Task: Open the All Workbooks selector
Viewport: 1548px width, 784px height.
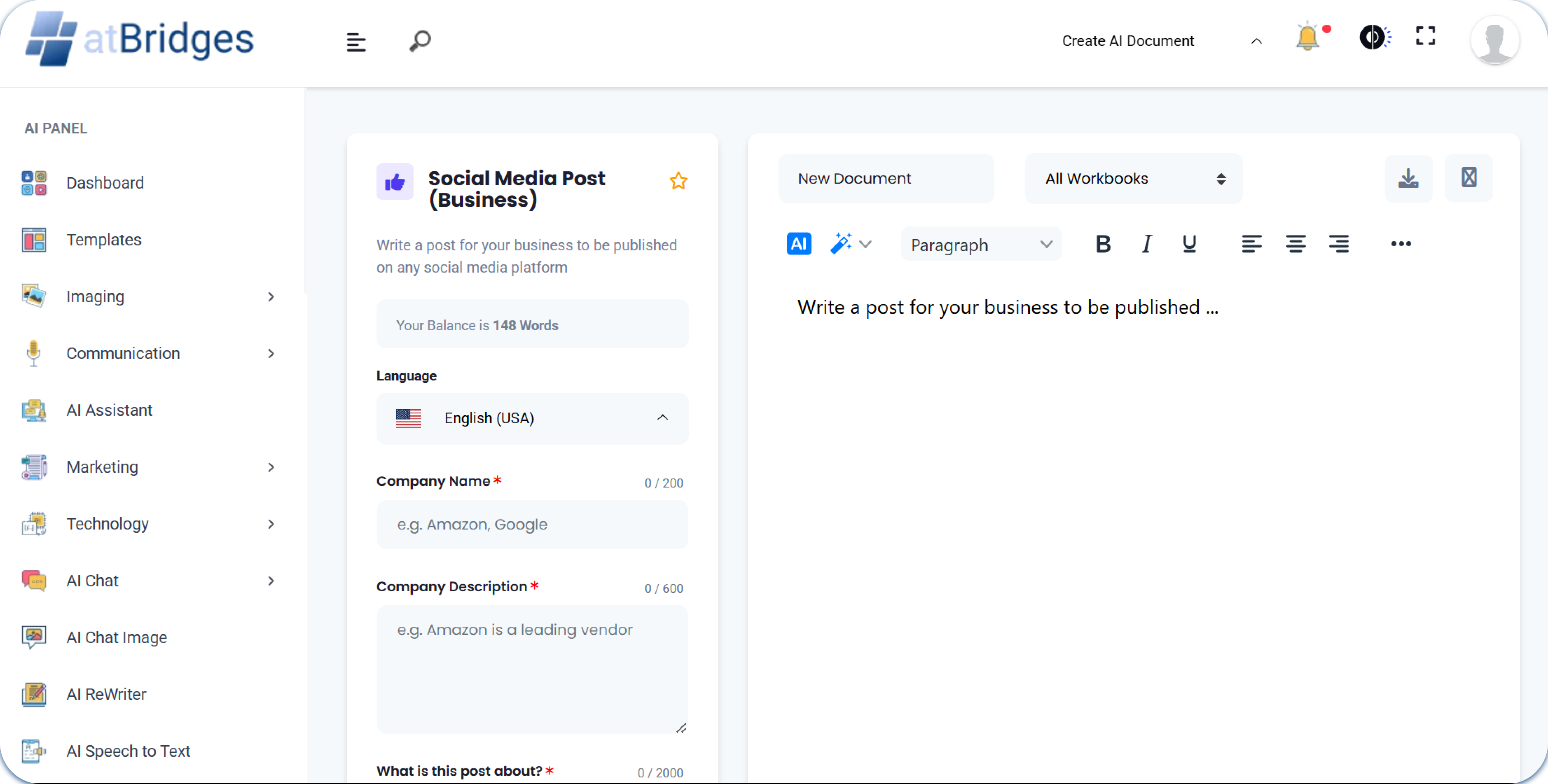Action: point(1133,178)
